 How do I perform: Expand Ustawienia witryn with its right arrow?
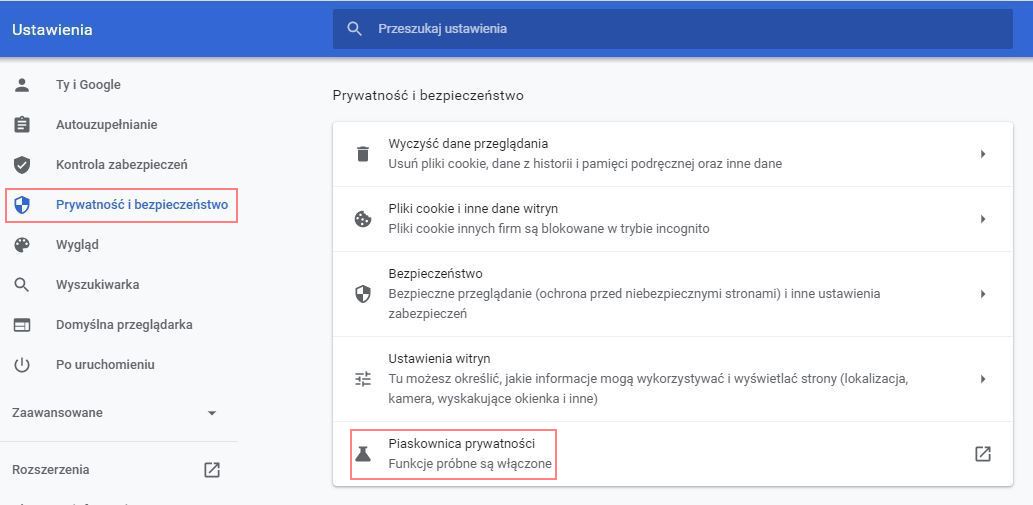[x=983, y=379]
